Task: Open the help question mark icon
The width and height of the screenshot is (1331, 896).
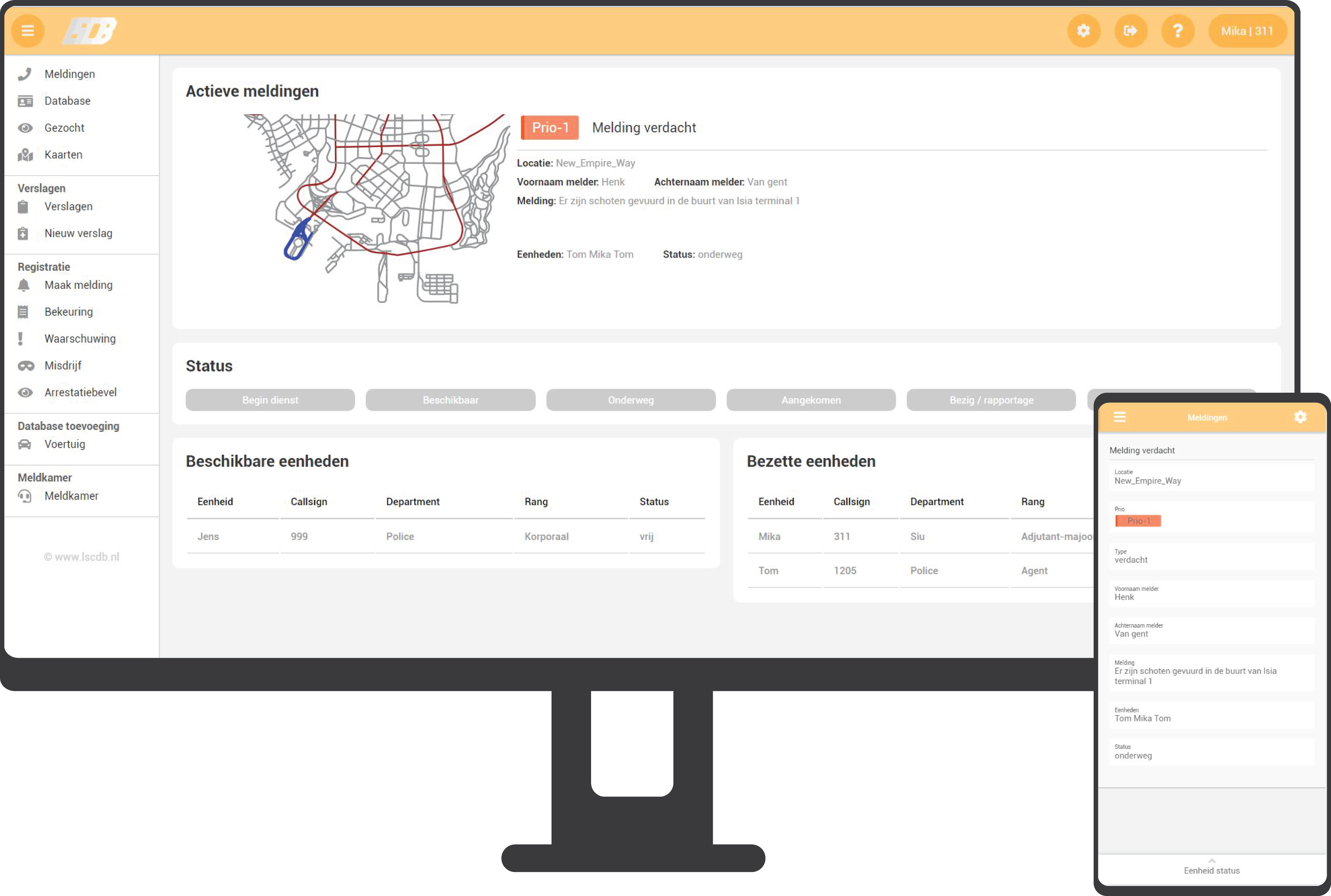Action: click(1177, 31)
